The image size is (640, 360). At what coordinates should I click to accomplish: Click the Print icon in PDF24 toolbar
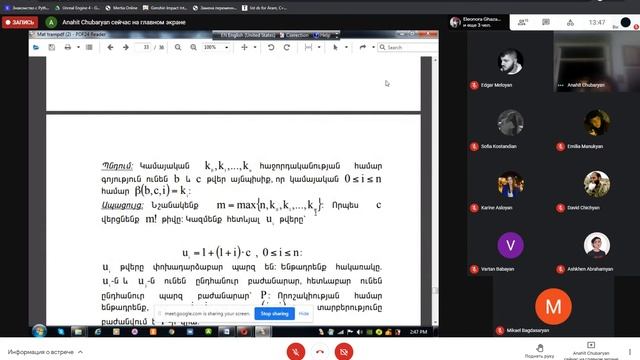tap(68, 47)
